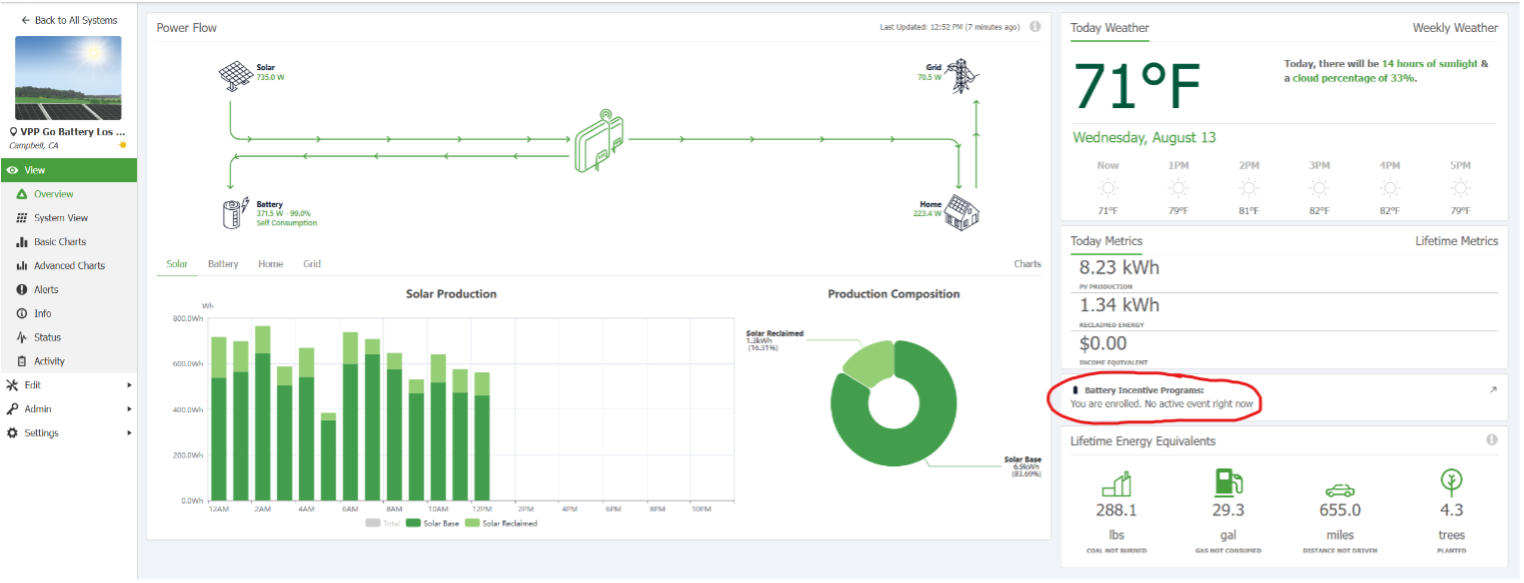
Task: Switch to the Battery chart tab
Action: click(x=223, y=264)
